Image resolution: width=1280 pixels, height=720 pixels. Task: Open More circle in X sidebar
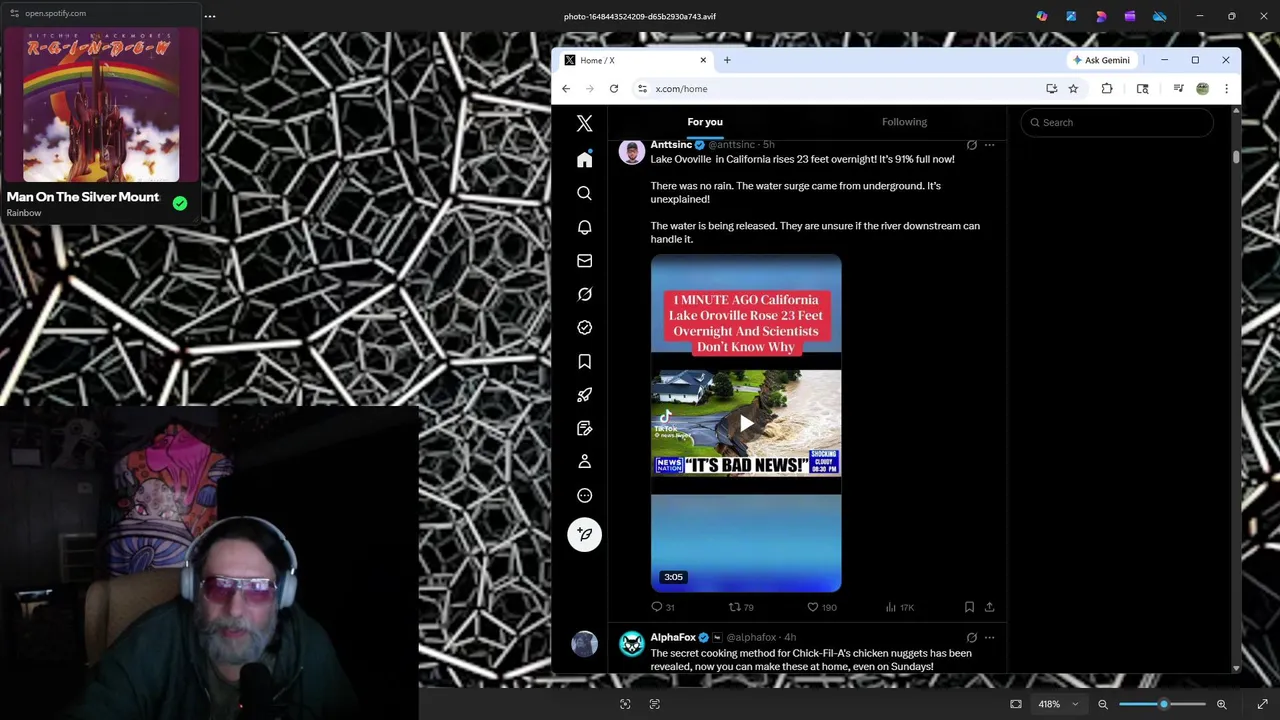[x=584, y=495]
